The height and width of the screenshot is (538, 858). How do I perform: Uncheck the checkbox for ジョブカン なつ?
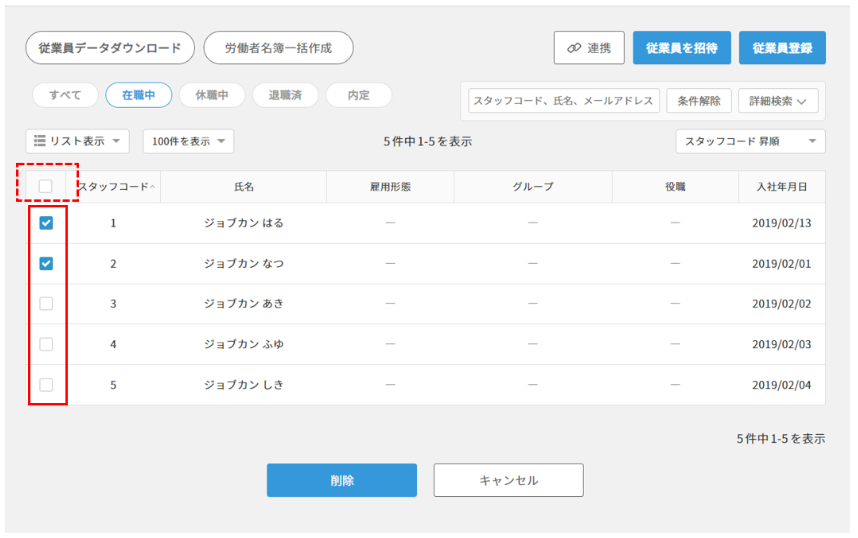click(46, 264)
